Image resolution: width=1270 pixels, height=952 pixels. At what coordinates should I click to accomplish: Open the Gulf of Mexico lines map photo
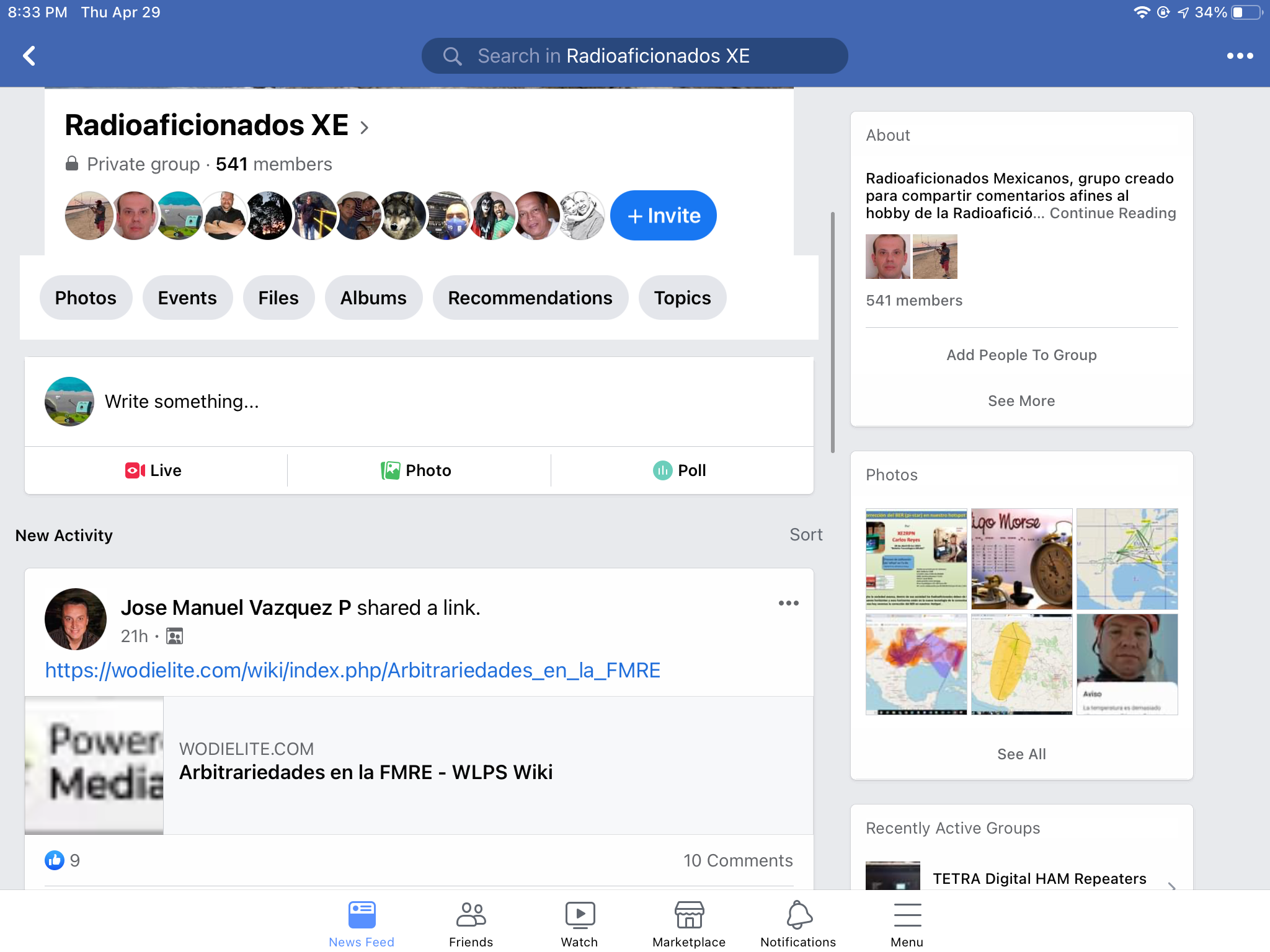point(1127,559)
